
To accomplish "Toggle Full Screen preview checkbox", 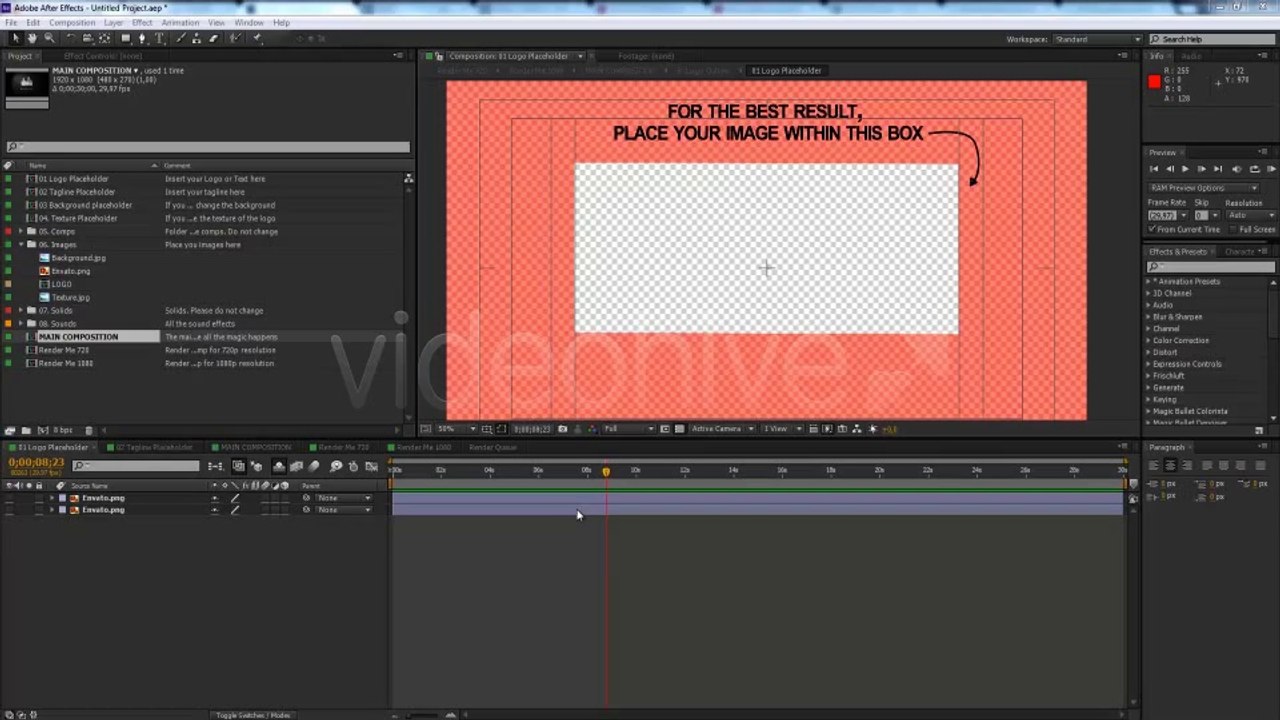I will click(x=1235, y=229).
